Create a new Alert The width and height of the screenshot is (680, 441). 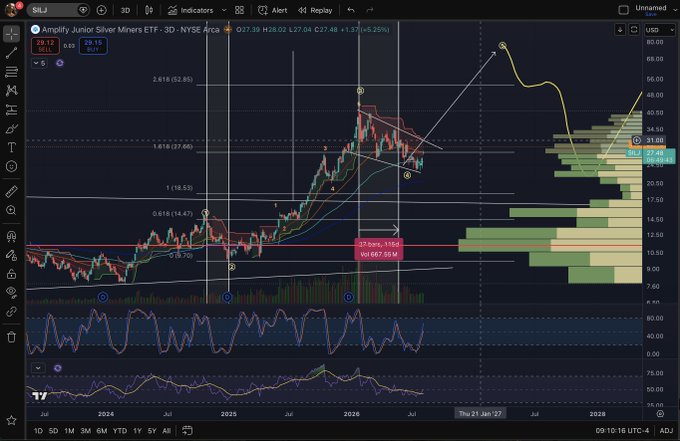coord(273,10)
